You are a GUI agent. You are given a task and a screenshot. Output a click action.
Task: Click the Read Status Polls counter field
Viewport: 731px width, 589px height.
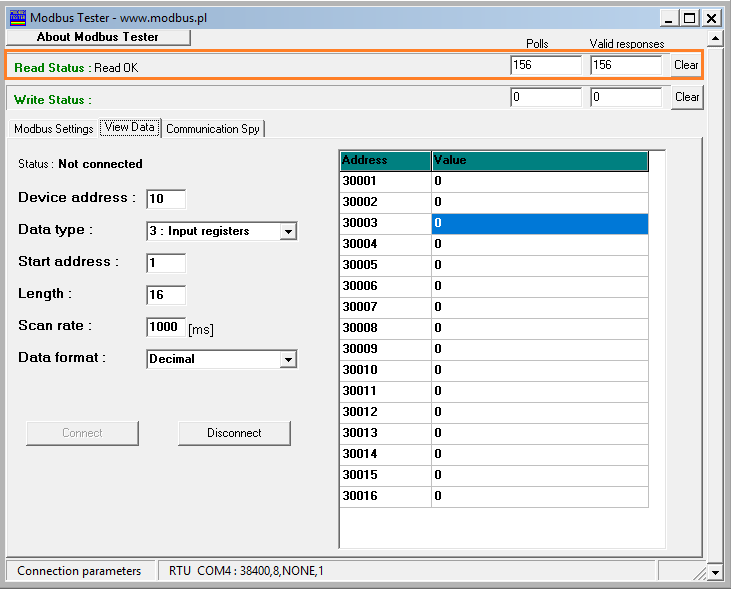[546, 65]
